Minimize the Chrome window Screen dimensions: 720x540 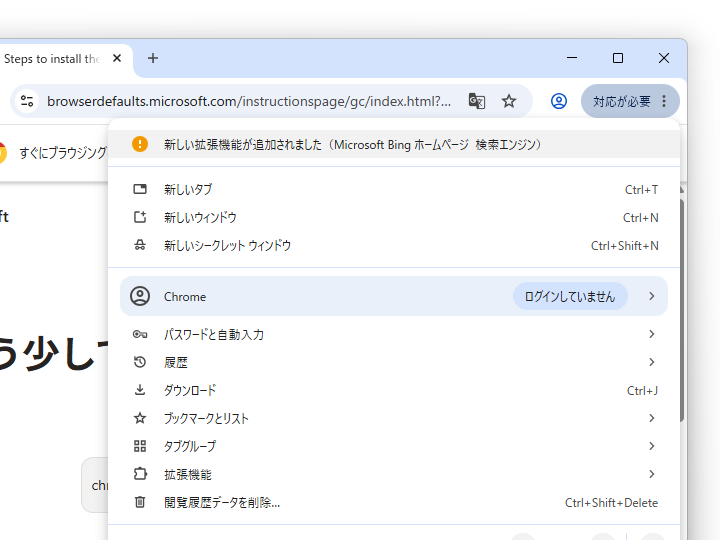[x=572, y=58]
